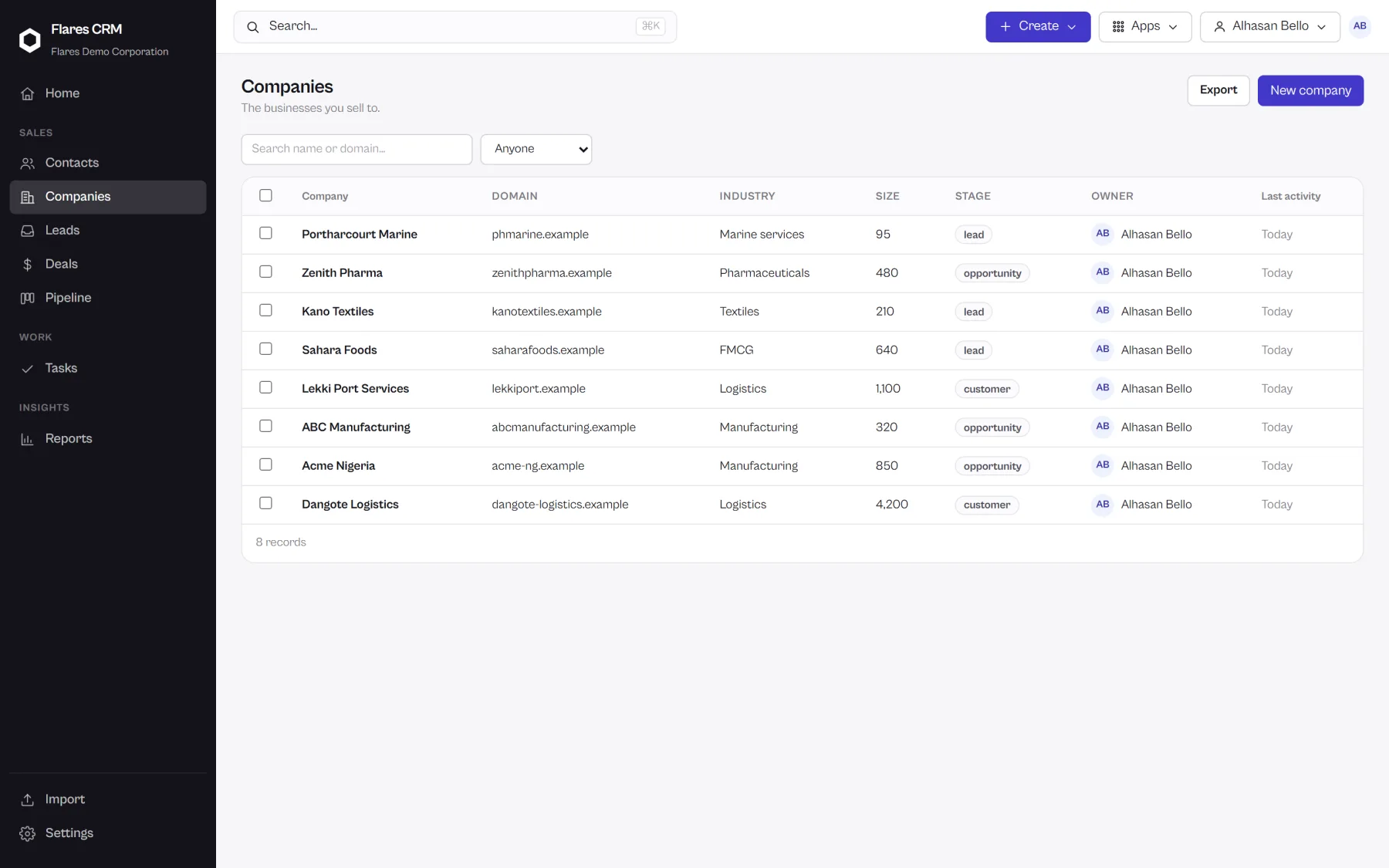Viewport: 1389px width, 868px height.
Task: Click the Pipeline kanban icon
Action: coord(28,298)
